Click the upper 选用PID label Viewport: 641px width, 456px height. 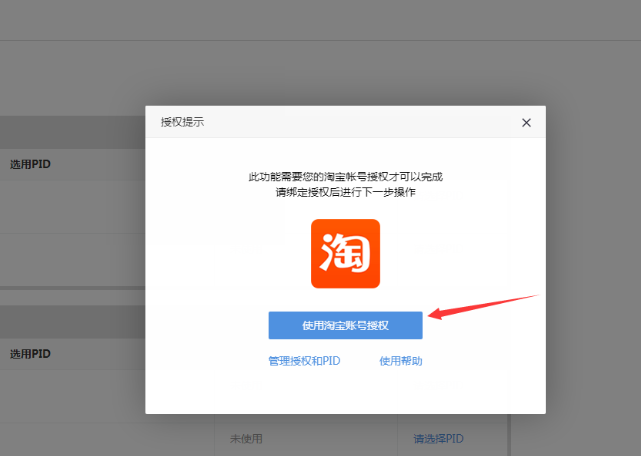(30, 165)
